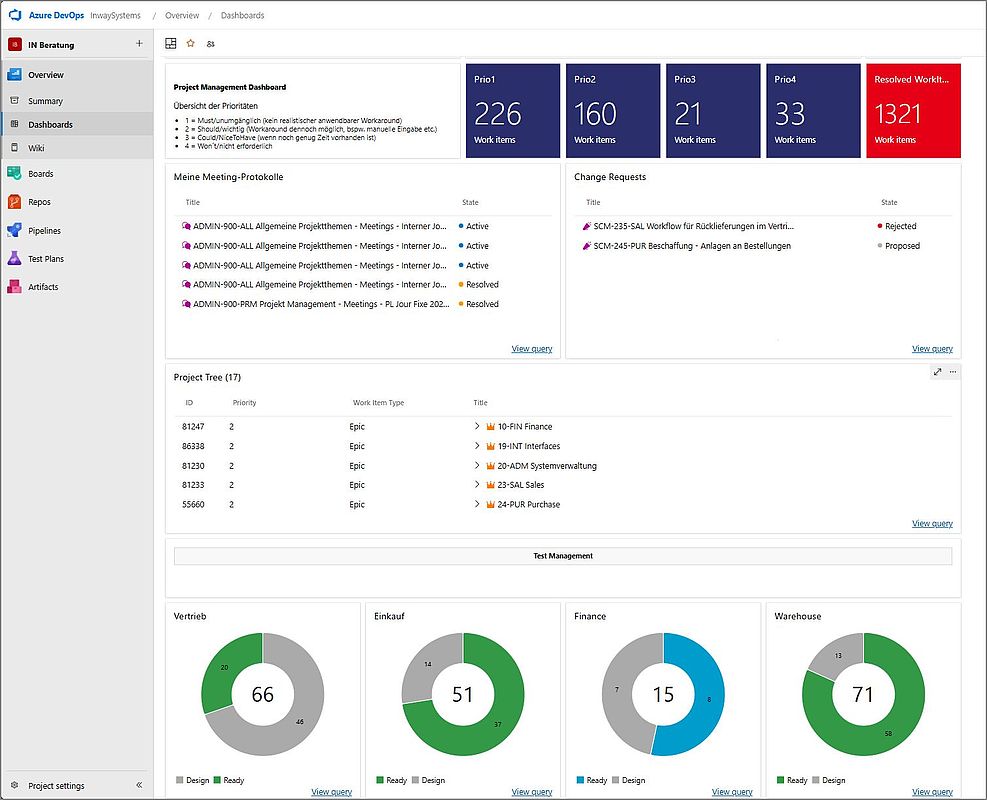Screen dimensions: 987x800
Task: Open View query link under Change Requests
Action: click(932, 349)
